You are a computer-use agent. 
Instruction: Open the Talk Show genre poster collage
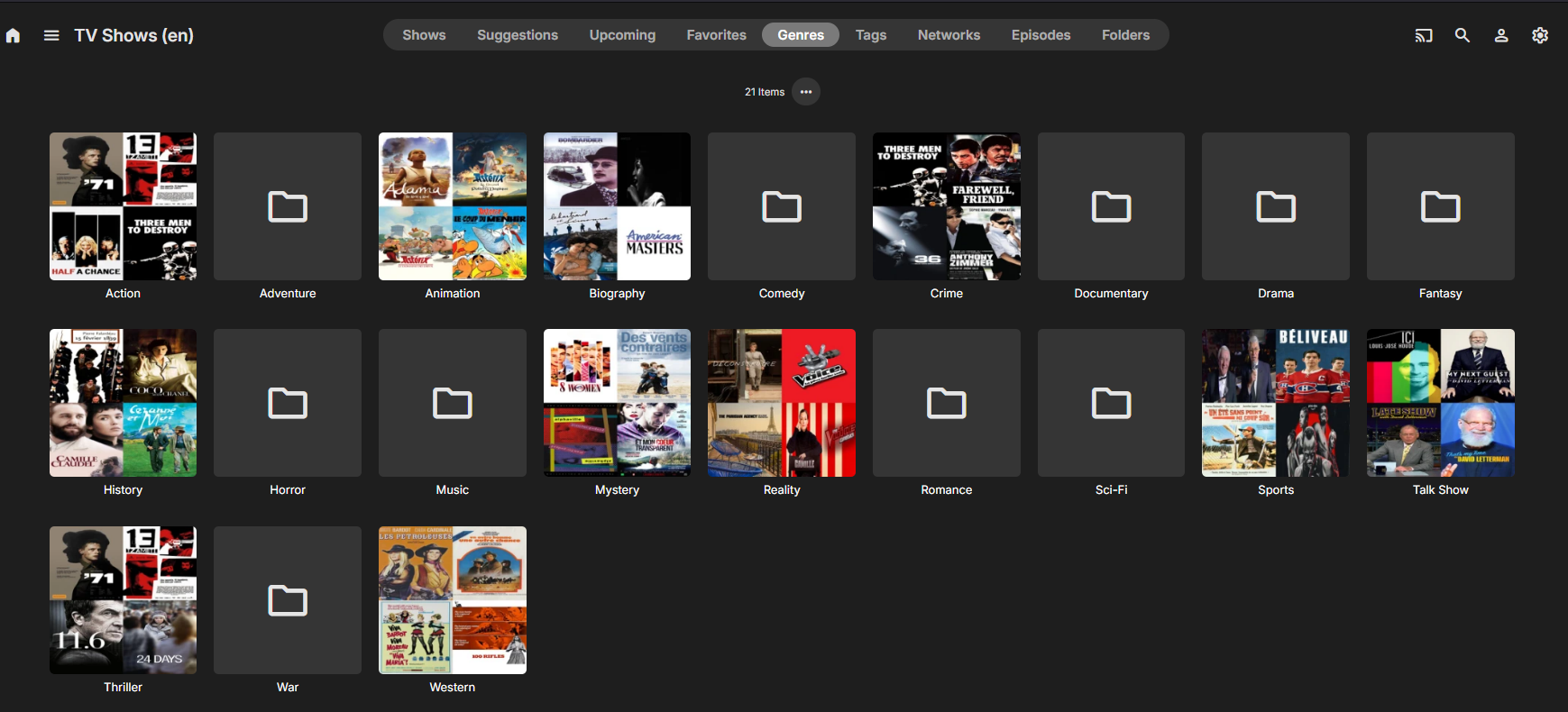[x=1441, y=403]
